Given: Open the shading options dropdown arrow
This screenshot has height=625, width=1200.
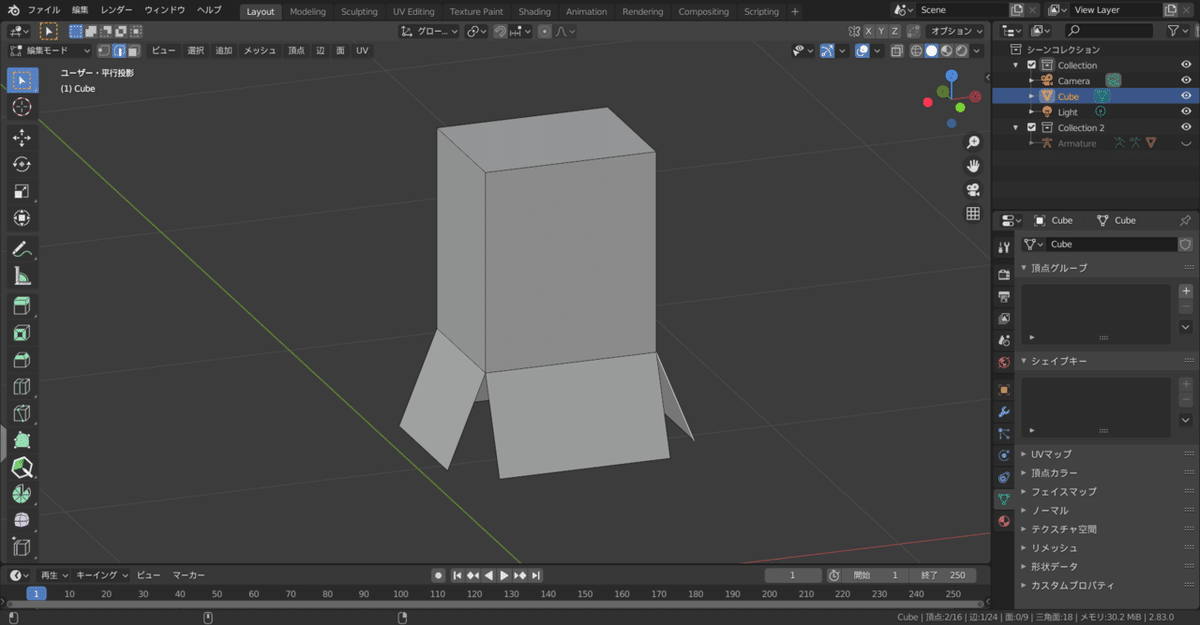Looking at the screenshot, I should coord(977,51).
